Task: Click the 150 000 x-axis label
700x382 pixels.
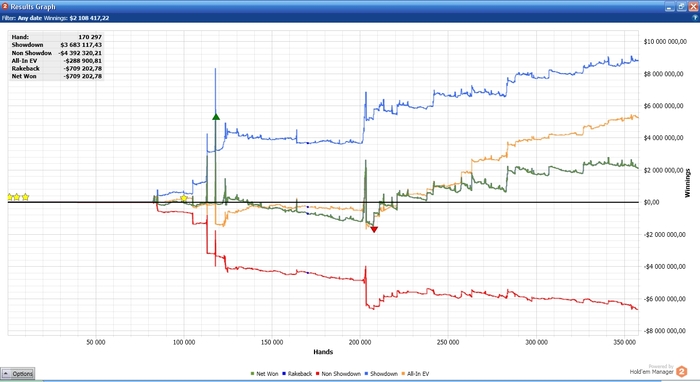Action: (272, 342)
